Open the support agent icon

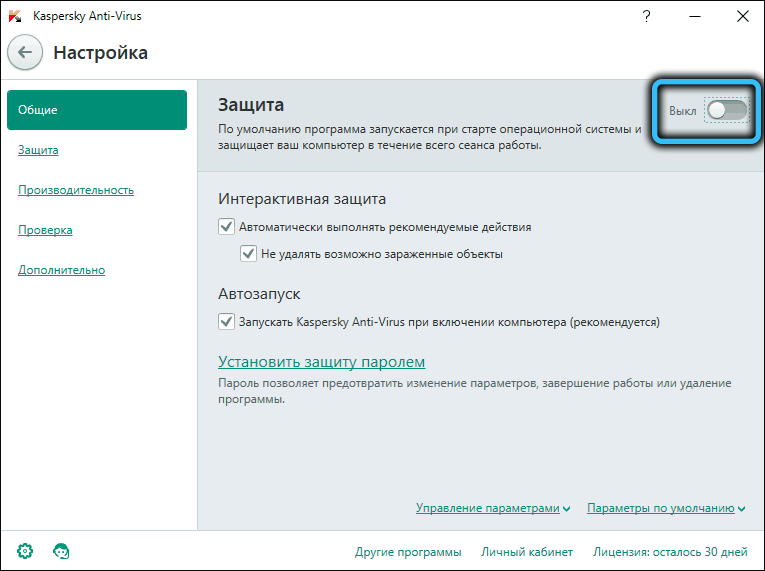click(61, 551)
